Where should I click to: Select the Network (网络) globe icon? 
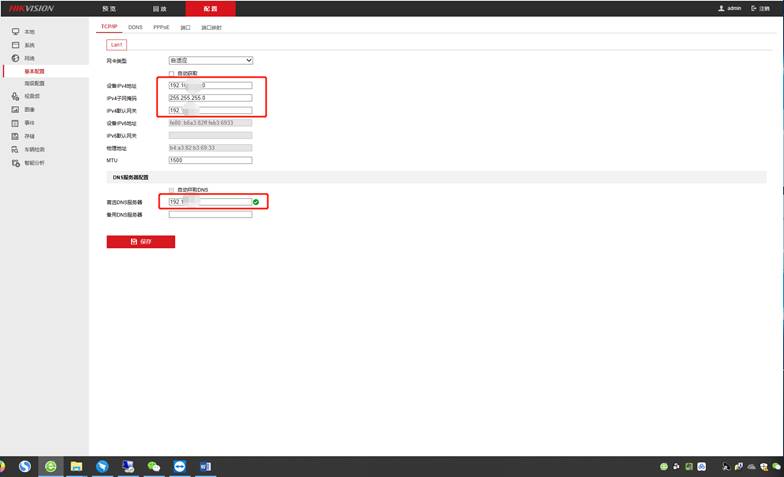click(15, 58)
